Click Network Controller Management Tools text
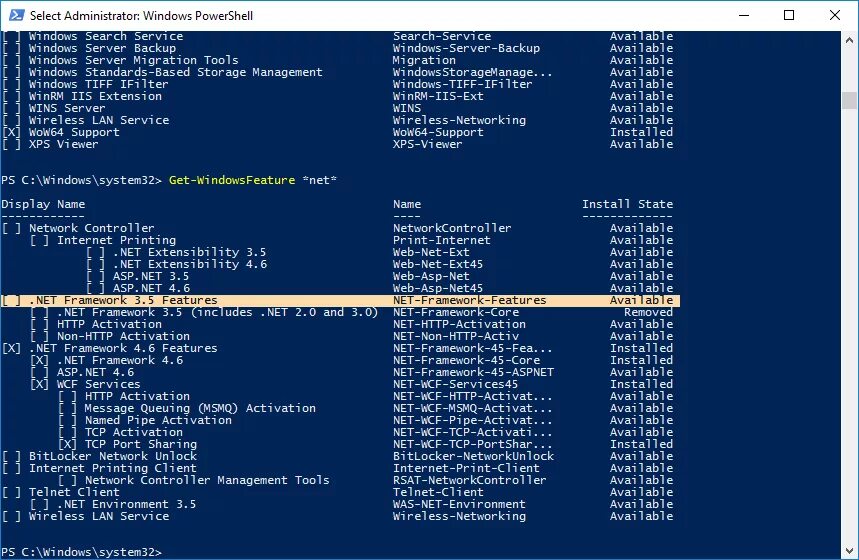This screenshot has width=859, height=560. (x=207, y=481)
